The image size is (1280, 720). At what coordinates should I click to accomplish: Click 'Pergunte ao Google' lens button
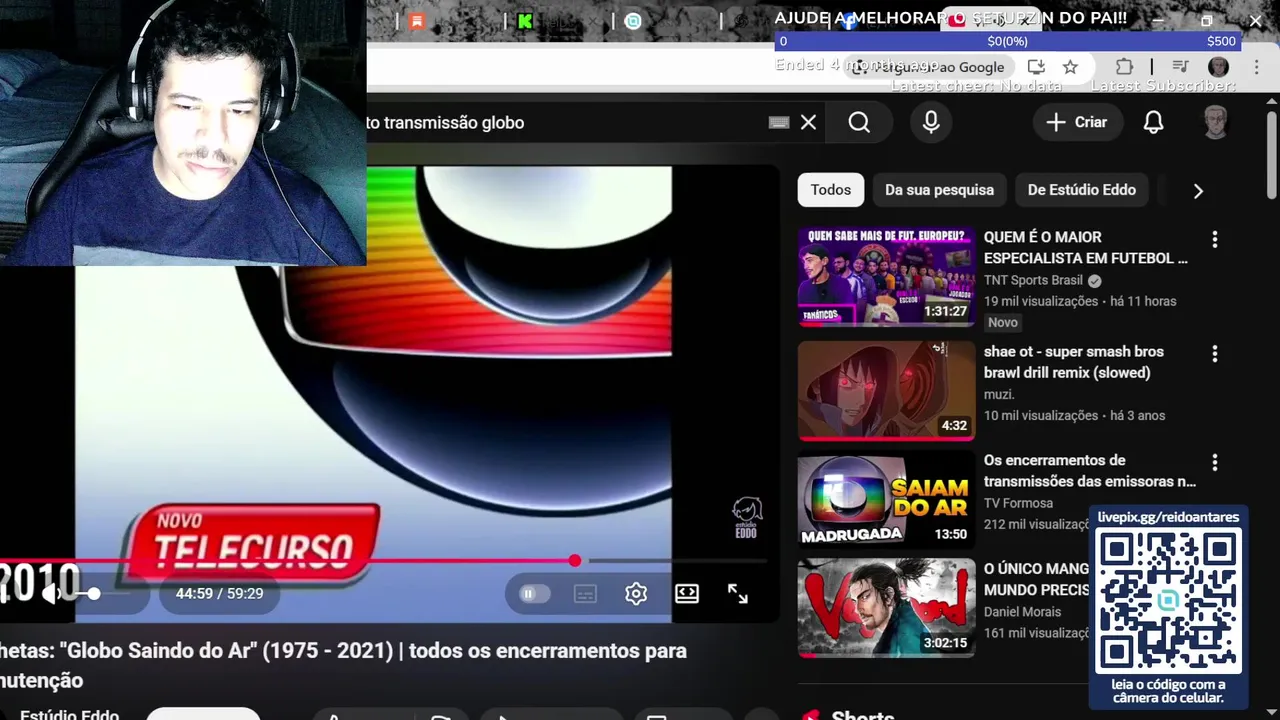click(x=927, y=67)
